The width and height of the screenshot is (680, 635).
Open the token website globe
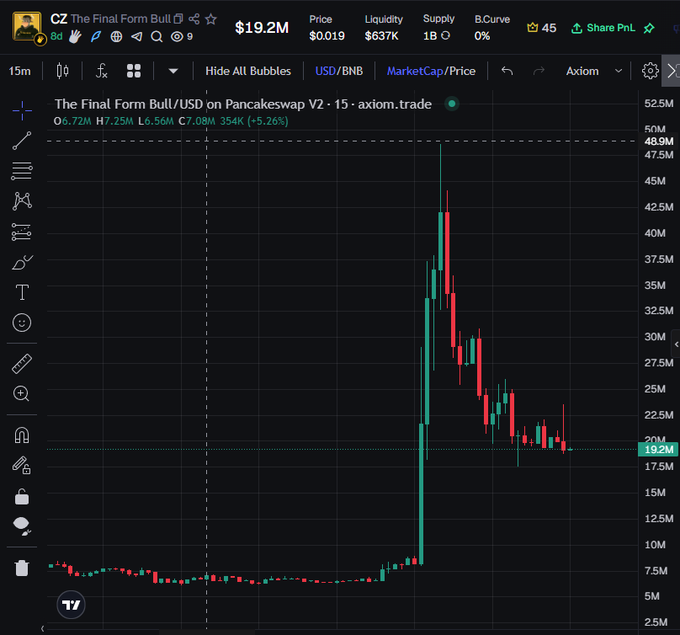pyautogui.click(x=116, y=36)
